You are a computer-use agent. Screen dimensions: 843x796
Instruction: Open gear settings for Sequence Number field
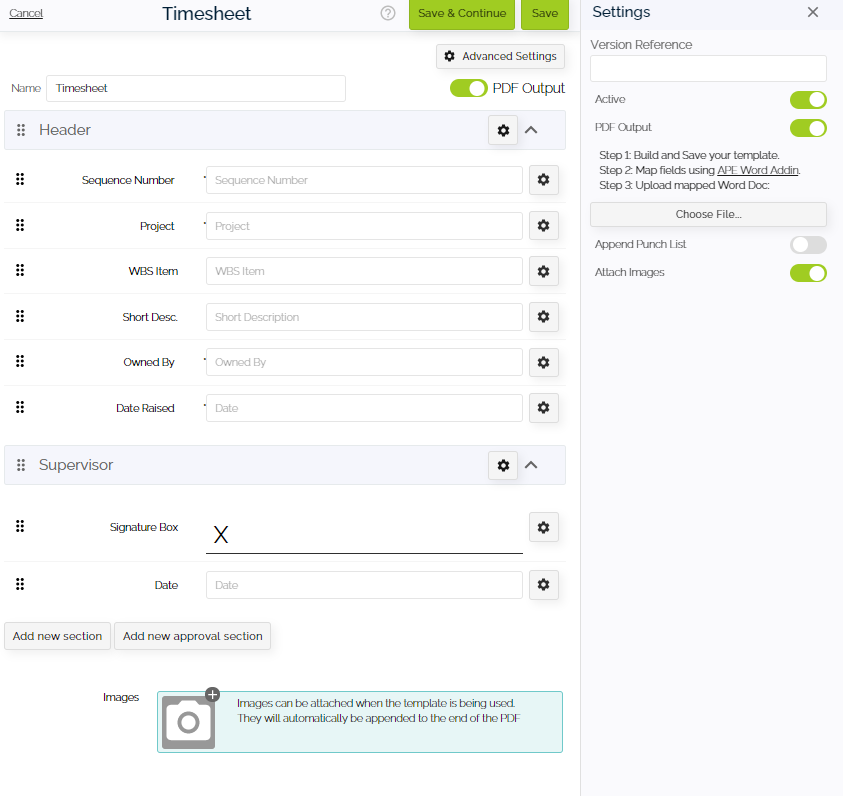[544, 180]
